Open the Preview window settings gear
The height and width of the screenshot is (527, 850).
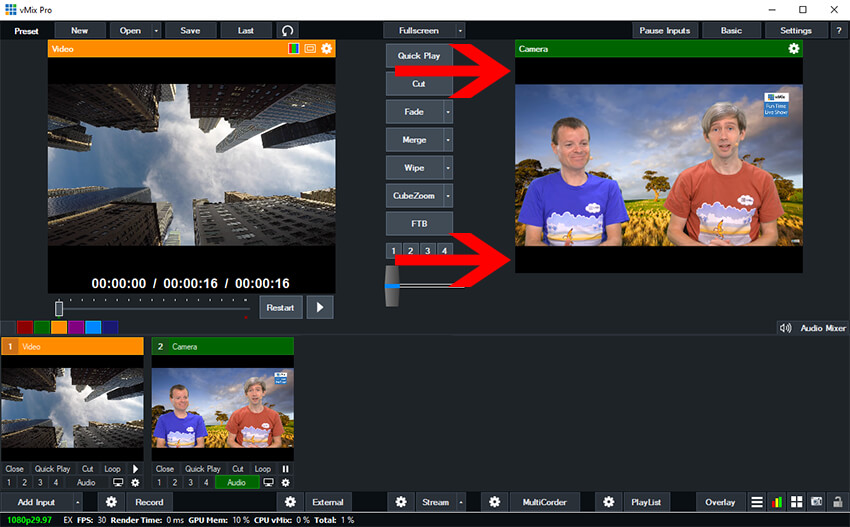click(327, 48)
